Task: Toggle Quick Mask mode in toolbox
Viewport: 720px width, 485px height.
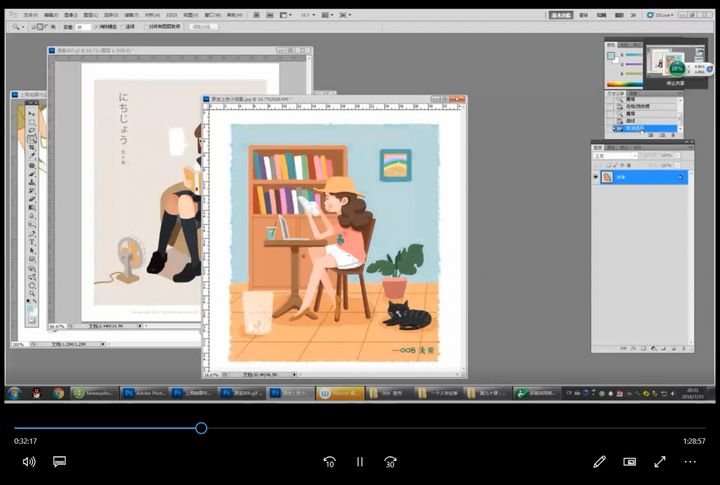Action: click(31, 320)
